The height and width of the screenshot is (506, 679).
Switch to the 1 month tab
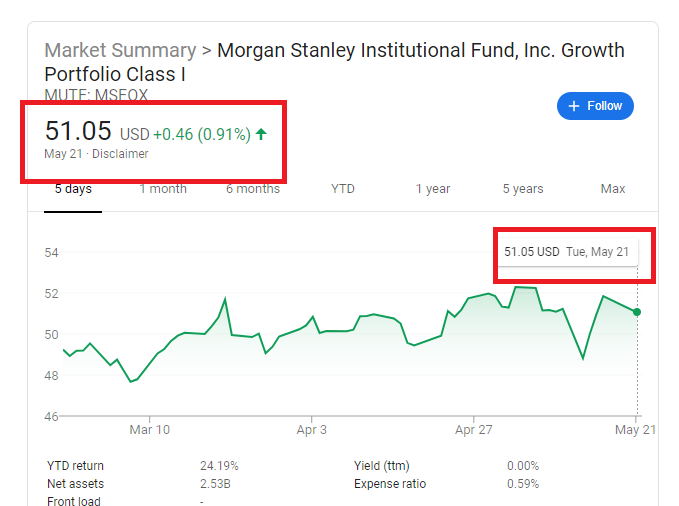click(x=163, y=189)
